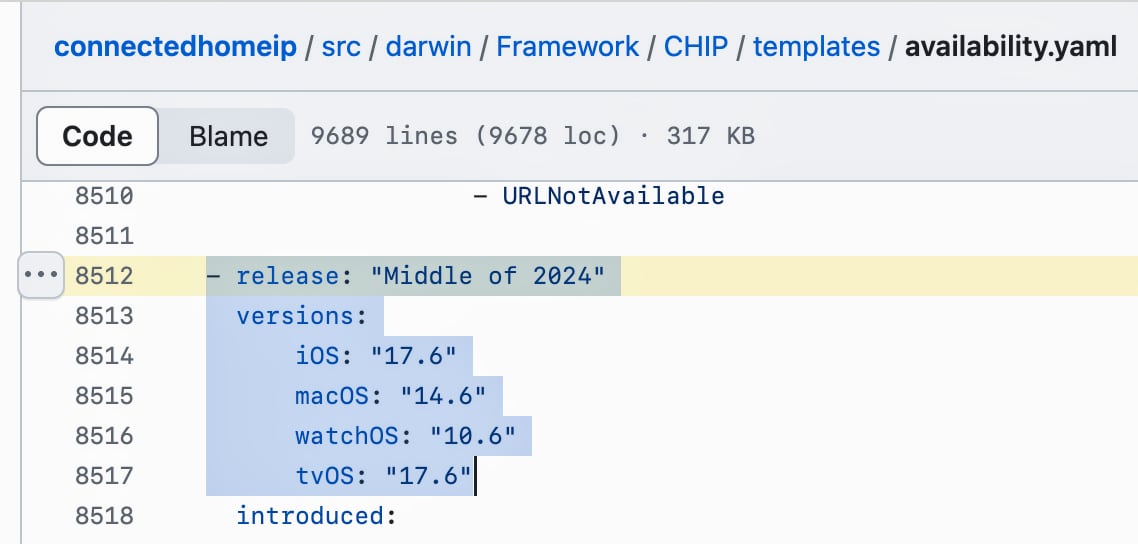Click line number 8513 for versions
This screenshot has height=544, width=1138.
coord(104,316)
